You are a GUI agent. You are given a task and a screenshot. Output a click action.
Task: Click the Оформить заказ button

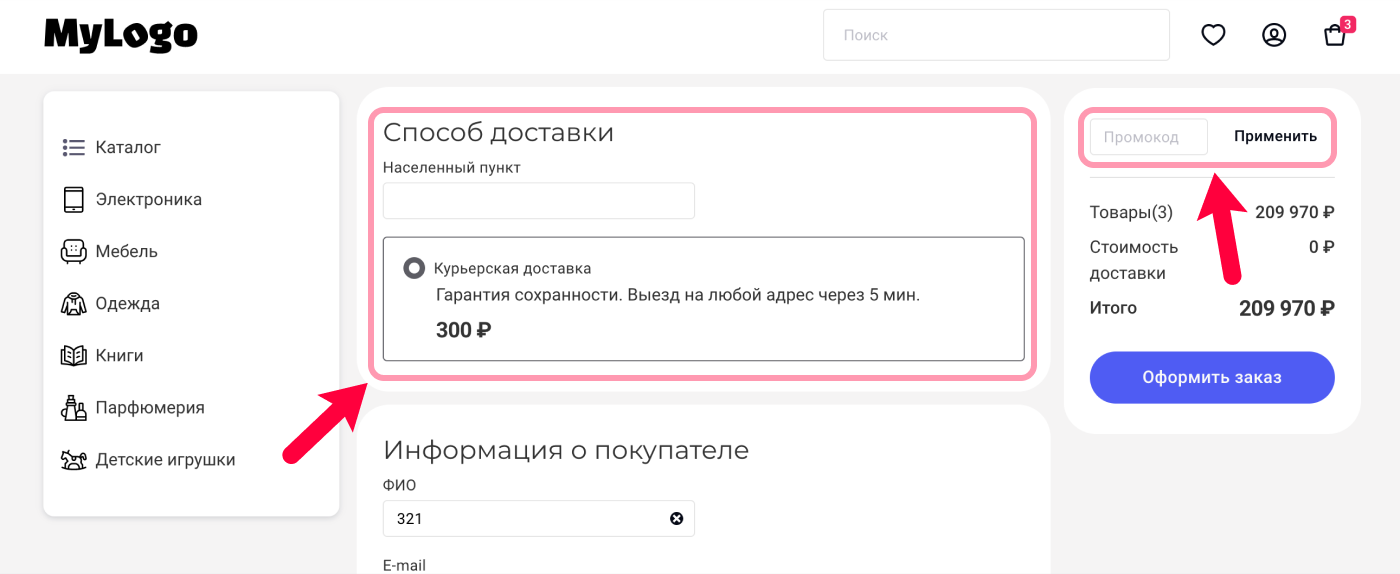click(1212, 377)
